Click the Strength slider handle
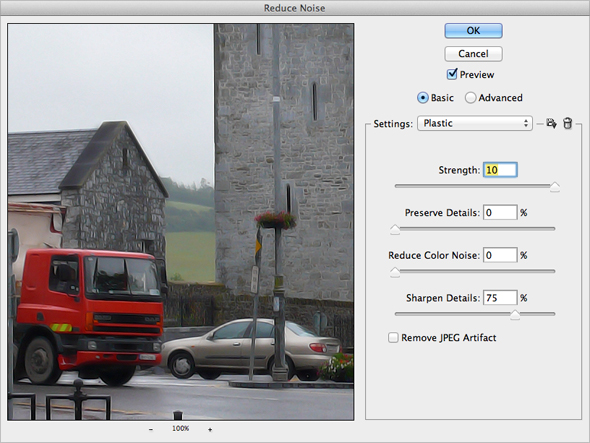 (555, 187)
